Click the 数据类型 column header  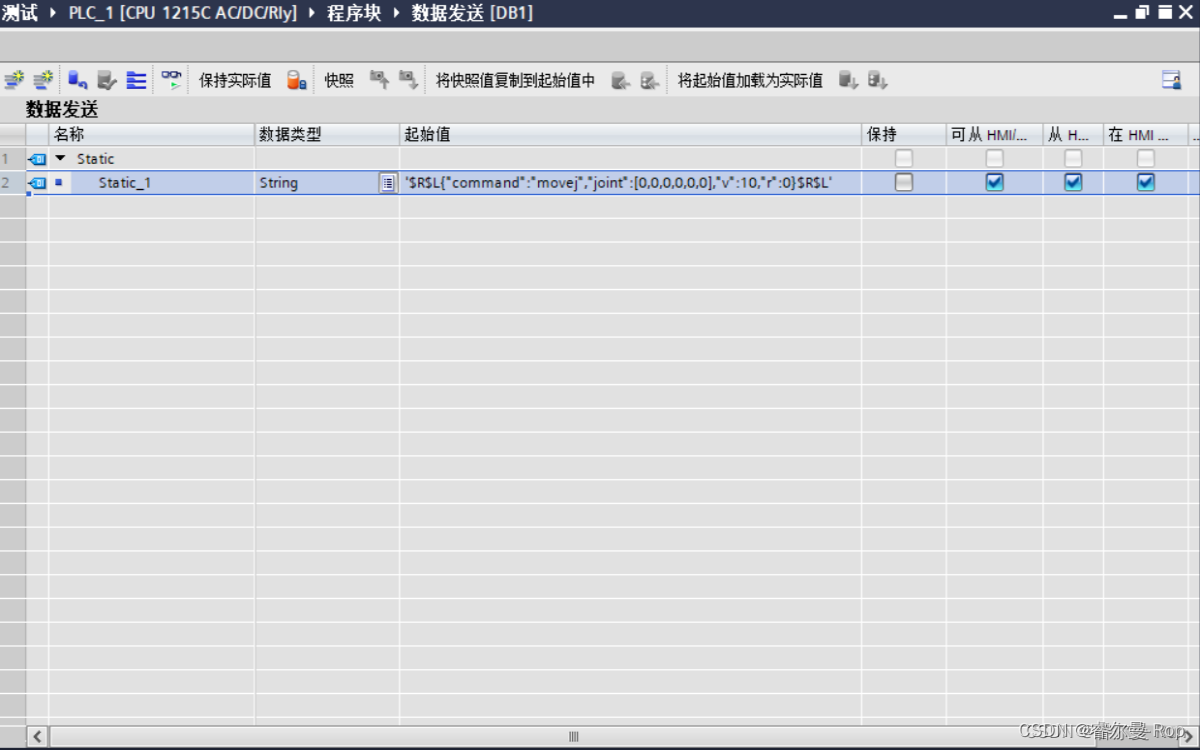pyautogui.click(x=327, y=134)
